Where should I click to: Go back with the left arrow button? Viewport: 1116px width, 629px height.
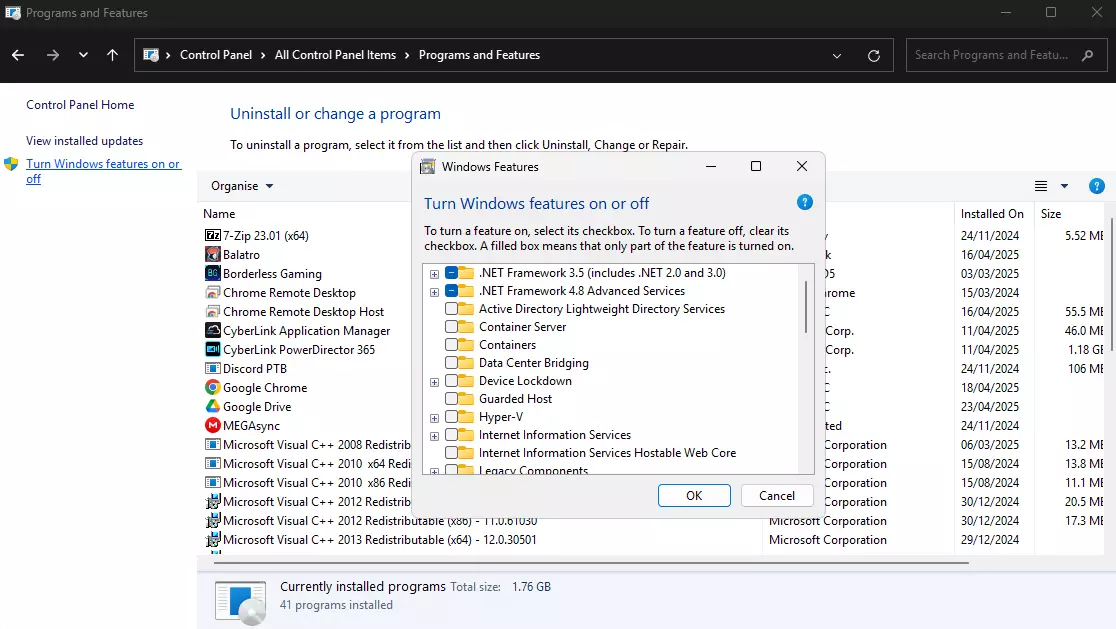[19, 55]
